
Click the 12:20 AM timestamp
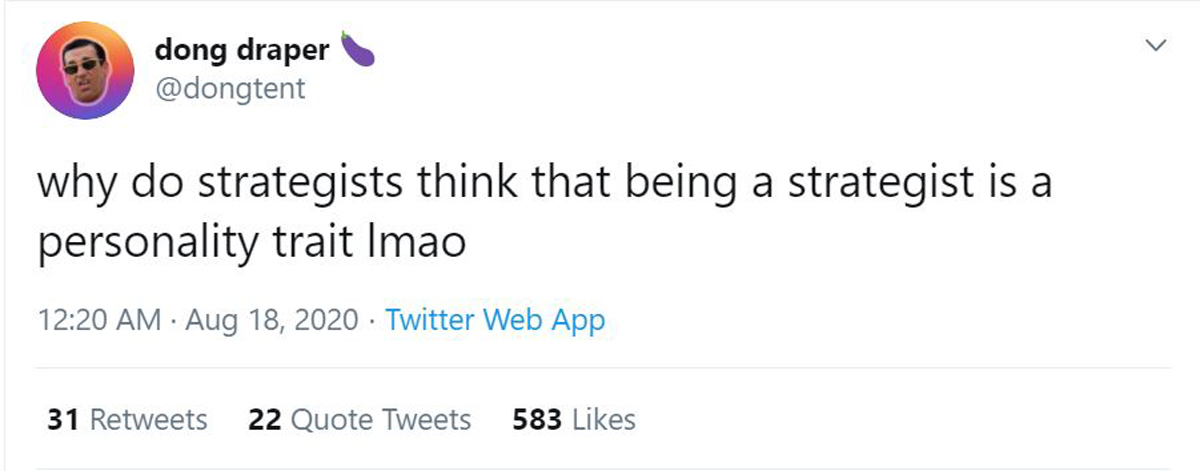[98, 321]
